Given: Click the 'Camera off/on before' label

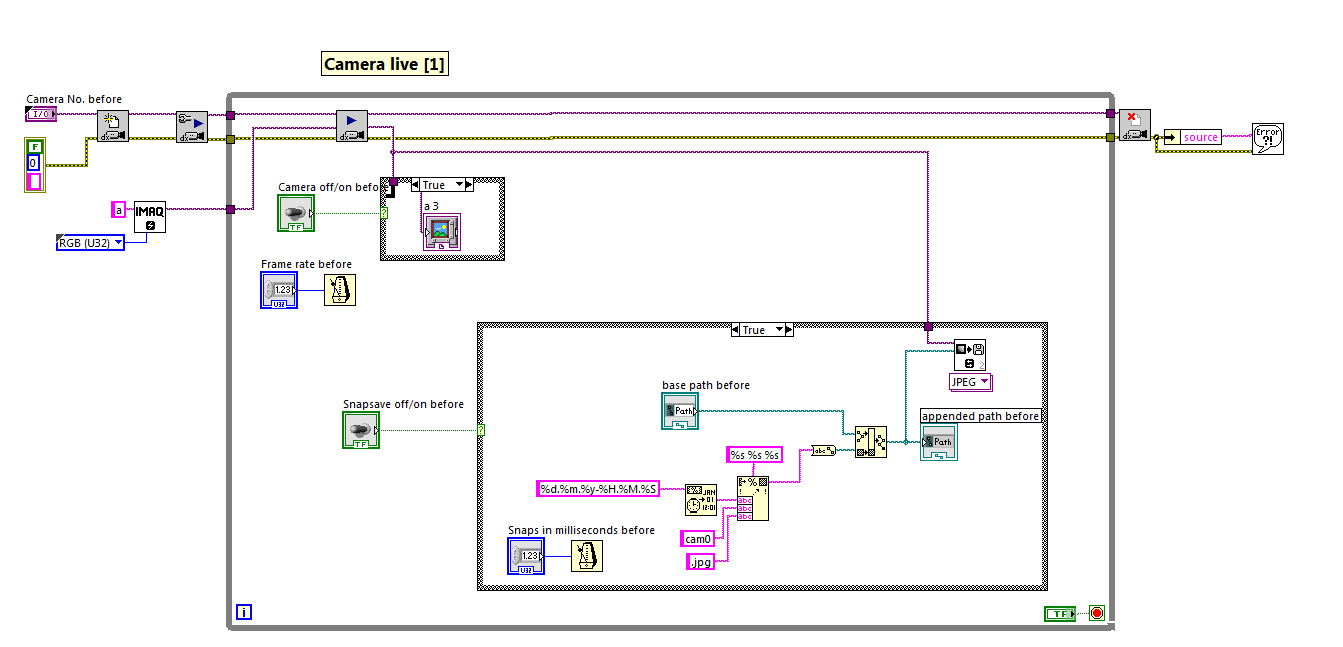Looking at the screenshot, I should [x=334, y=187].
